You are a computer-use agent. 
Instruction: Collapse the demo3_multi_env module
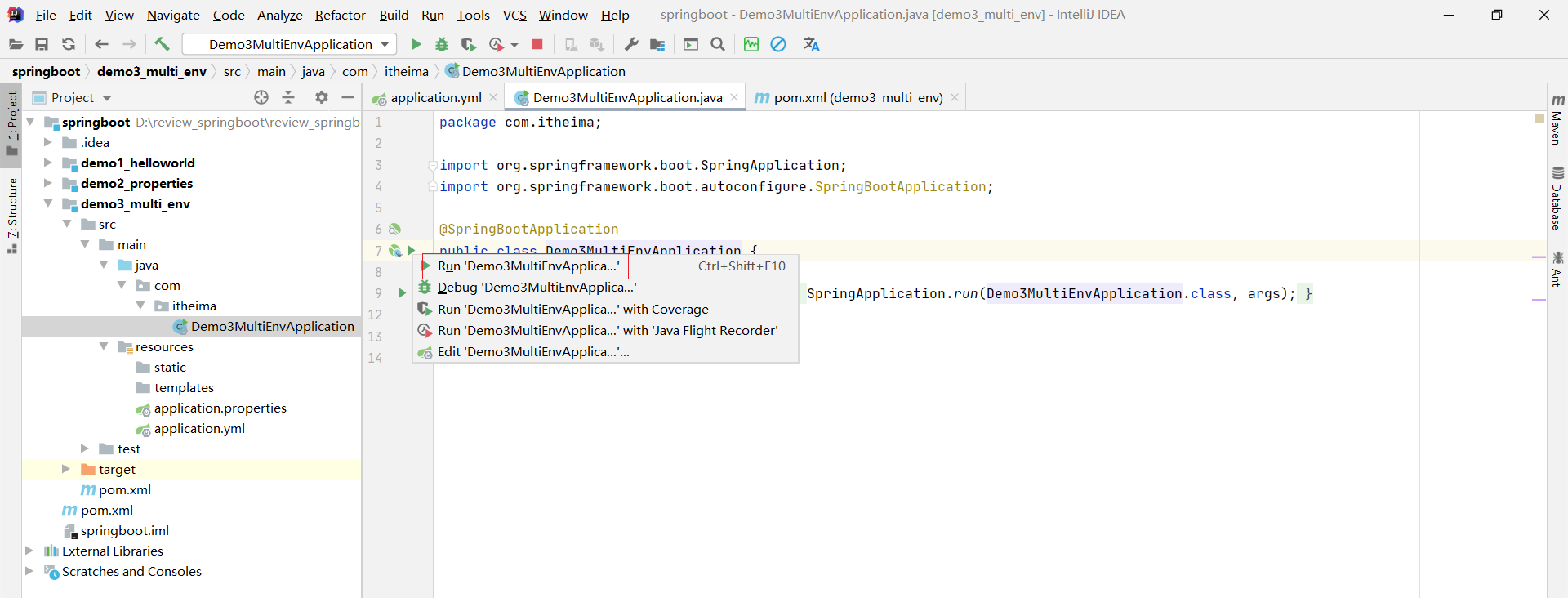click(48, 203)
